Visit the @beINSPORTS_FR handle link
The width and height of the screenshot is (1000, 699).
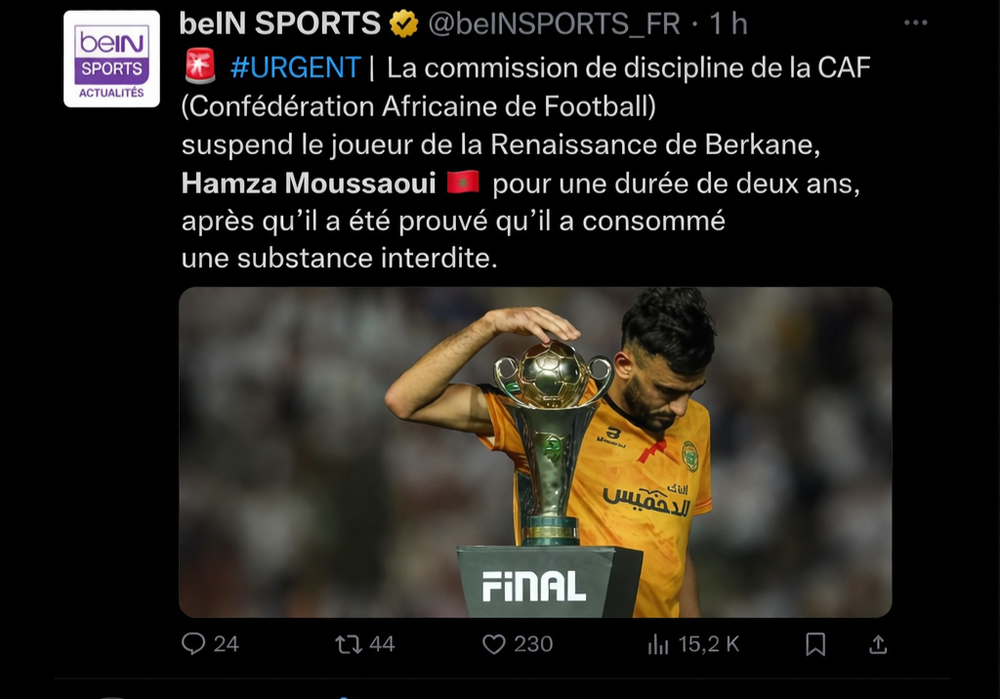point(555,24)
